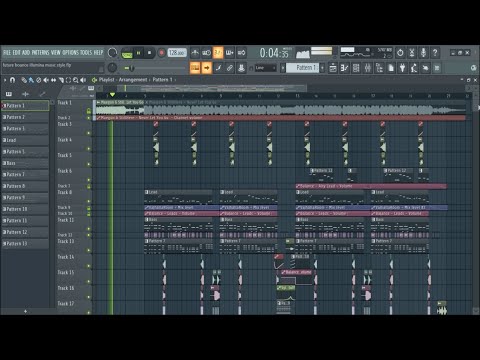Click plus button right of Pattern 1 selector
Image resolution: width=480 pixels, height=360 pixels.
point(322,68)
